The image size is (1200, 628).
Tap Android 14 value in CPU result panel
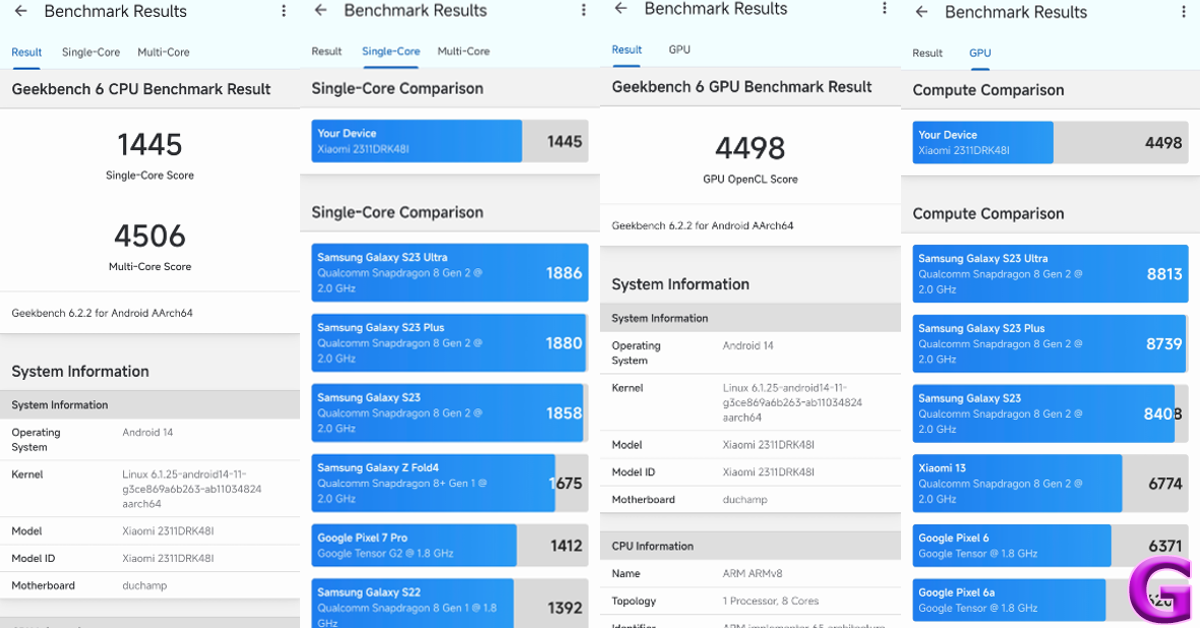point(147,433)
